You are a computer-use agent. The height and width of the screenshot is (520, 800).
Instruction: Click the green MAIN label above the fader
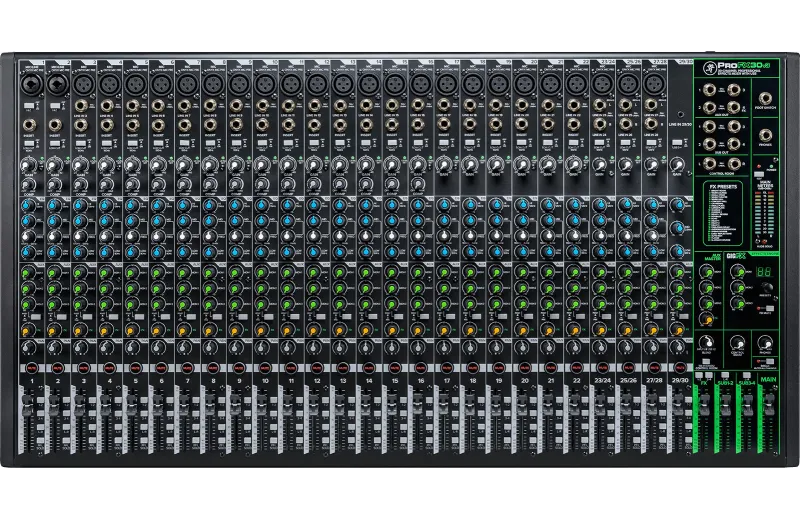pos(768,380)
